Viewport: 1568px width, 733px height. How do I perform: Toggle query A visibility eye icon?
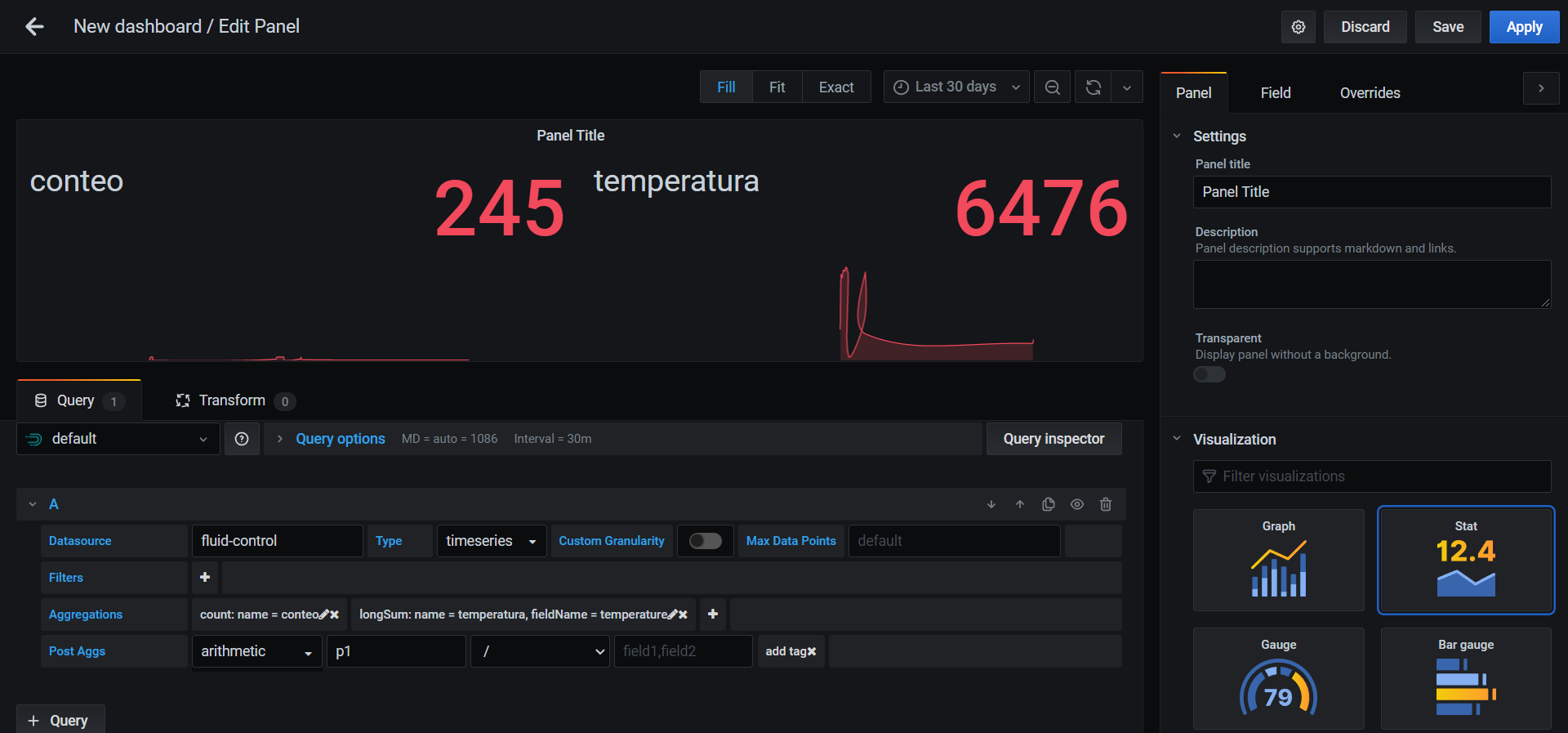(1077, 505)
